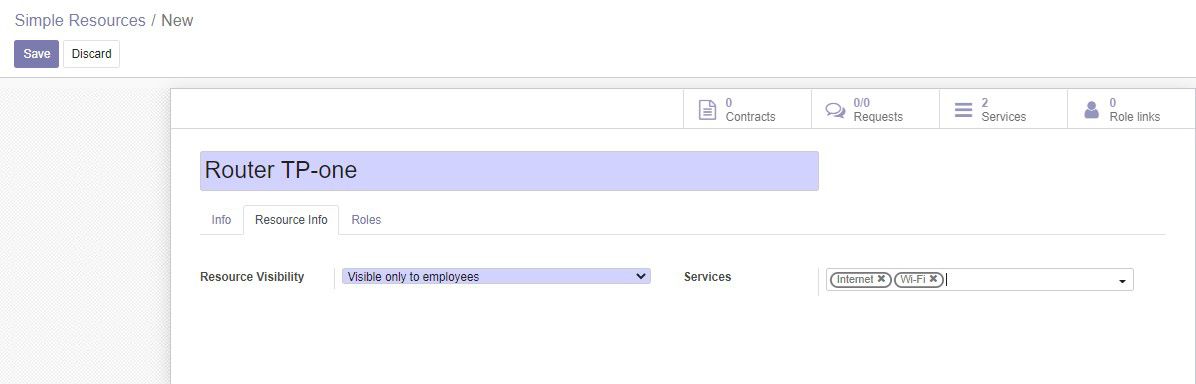Expand the Services dropdown arrow

click(1122, 282)
